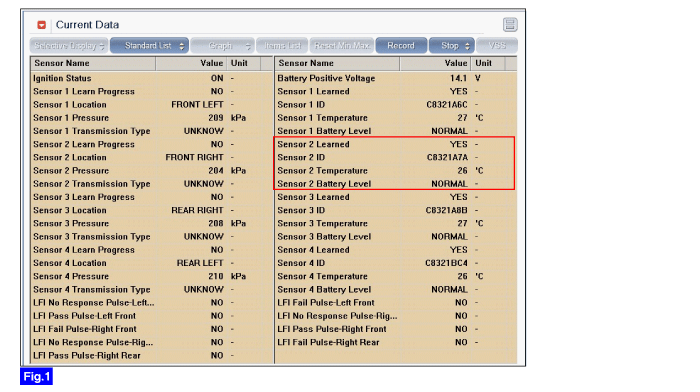700x392 pixels.
Task: Click the right table Unit column header
Action: (488, 63)
